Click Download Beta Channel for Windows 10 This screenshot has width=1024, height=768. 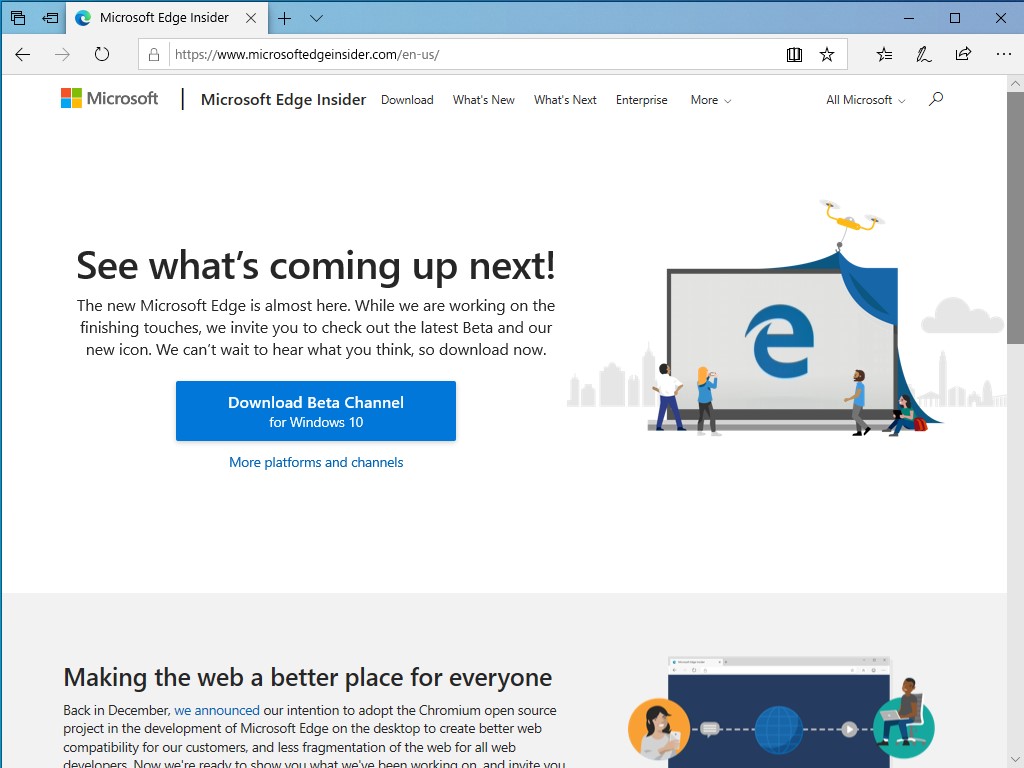coord(316,410)
